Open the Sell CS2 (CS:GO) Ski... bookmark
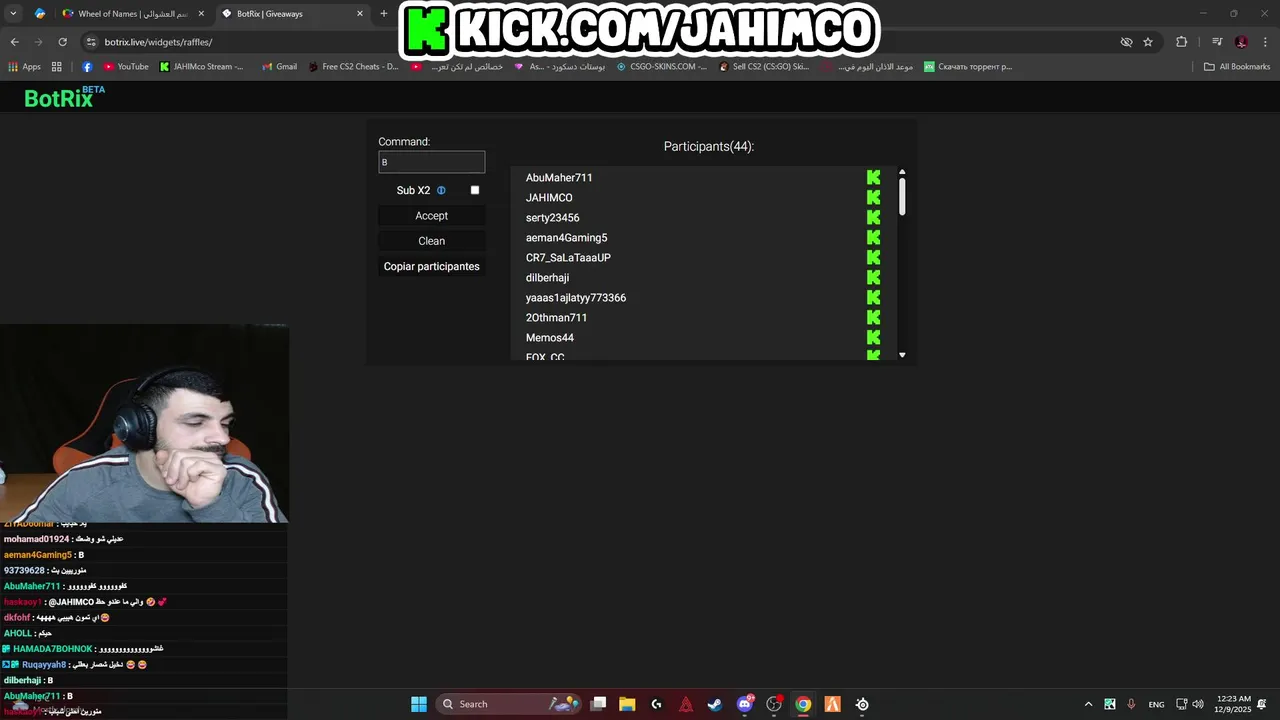Viewport: 1280px width, 720px height. point(764,67)
